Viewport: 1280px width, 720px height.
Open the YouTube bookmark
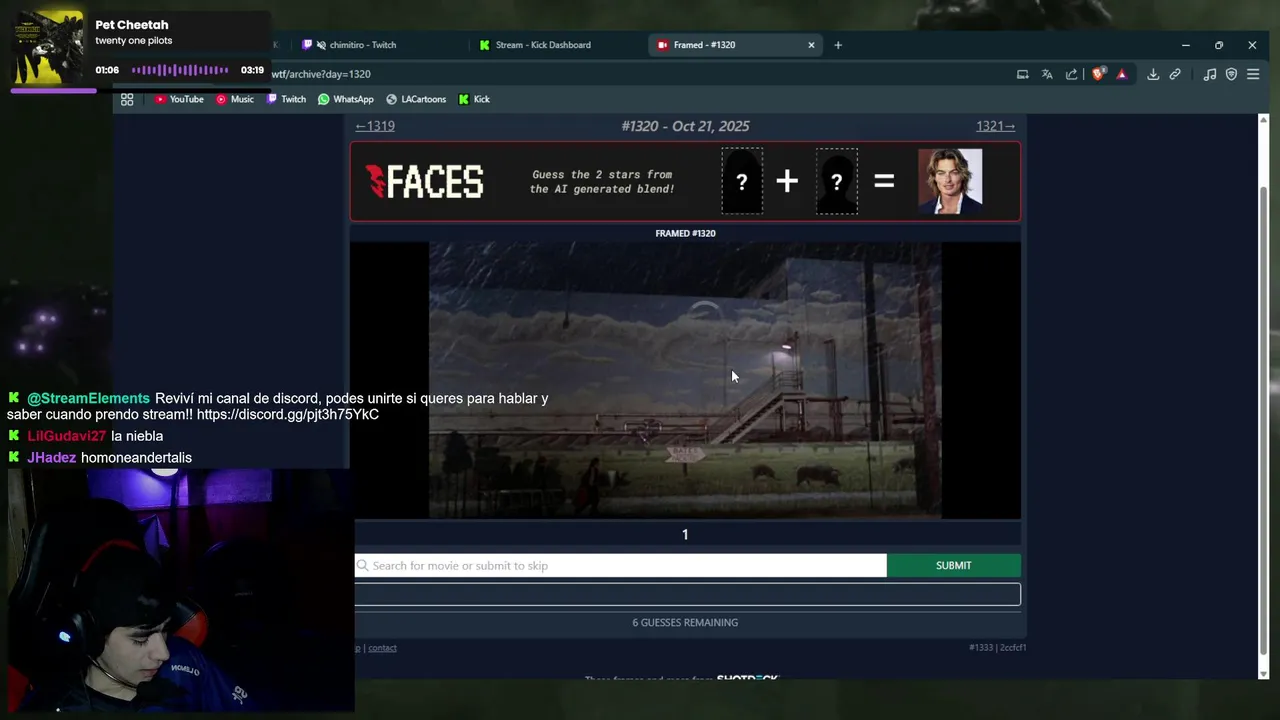tap(179, 99)
